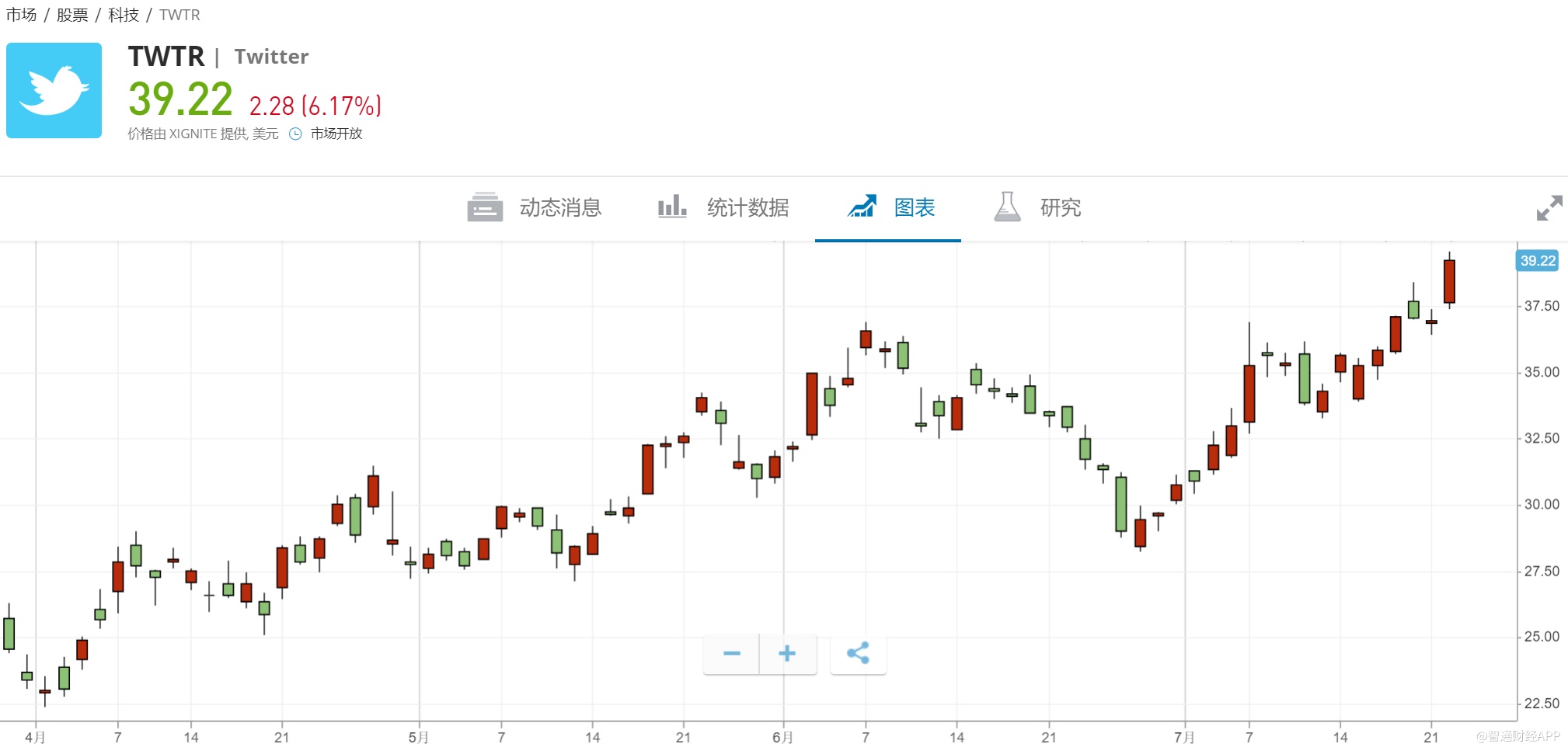Open the 科技 breadcrumb category
The width and height of the screenshot is (1568, 751).
tap(124, 15)
